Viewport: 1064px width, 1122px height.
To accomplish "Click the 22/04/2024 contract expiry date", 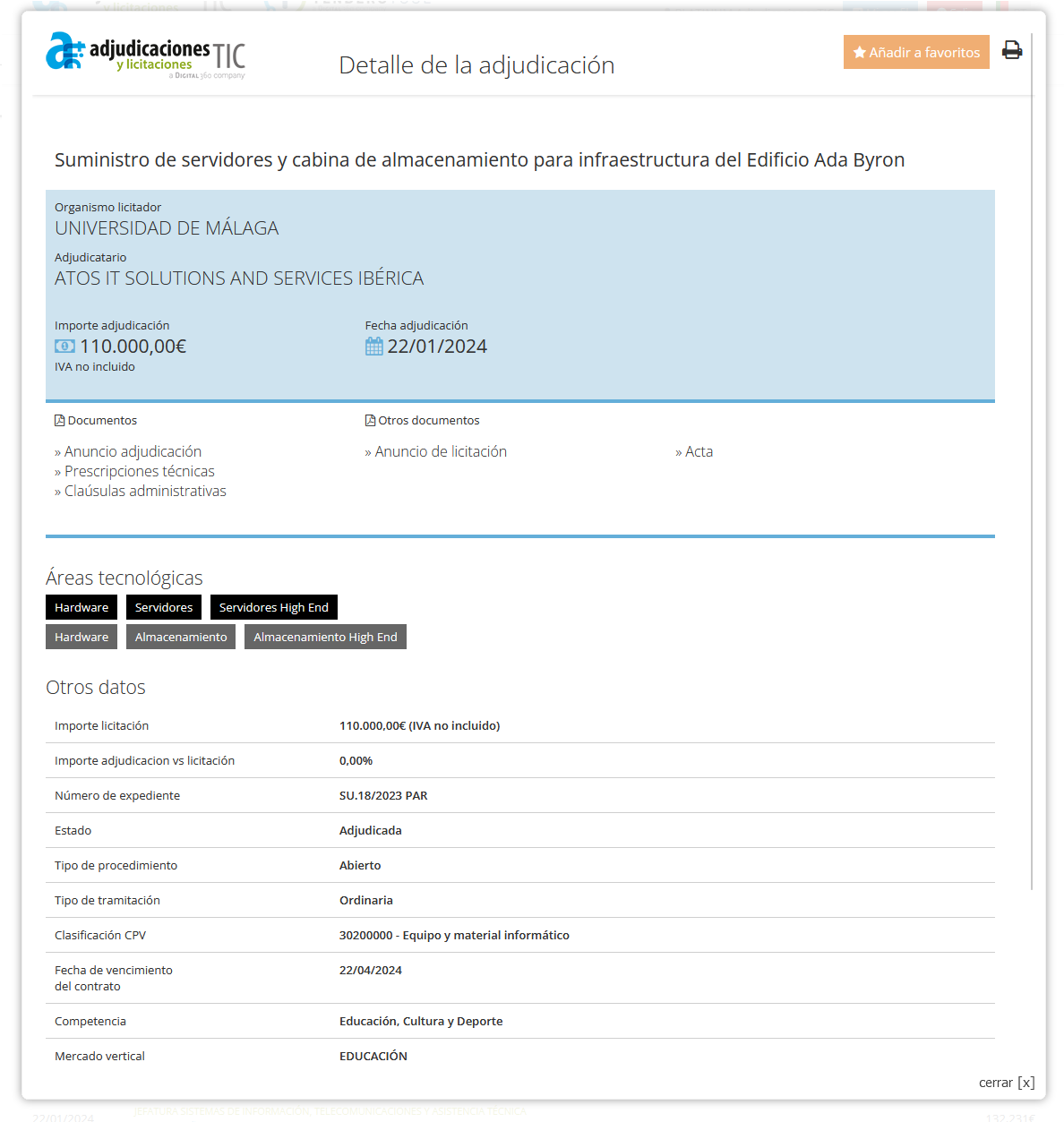I will coord(371,970).
